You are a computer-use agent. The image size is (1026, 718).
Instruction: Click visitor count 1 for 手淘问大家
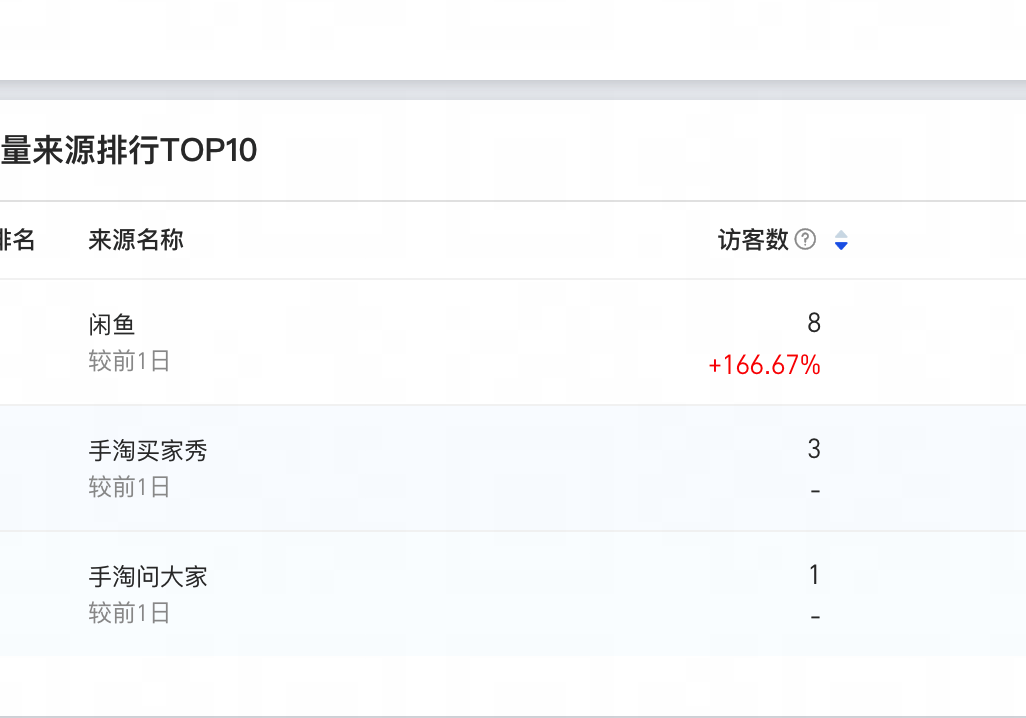coord(814,575)
